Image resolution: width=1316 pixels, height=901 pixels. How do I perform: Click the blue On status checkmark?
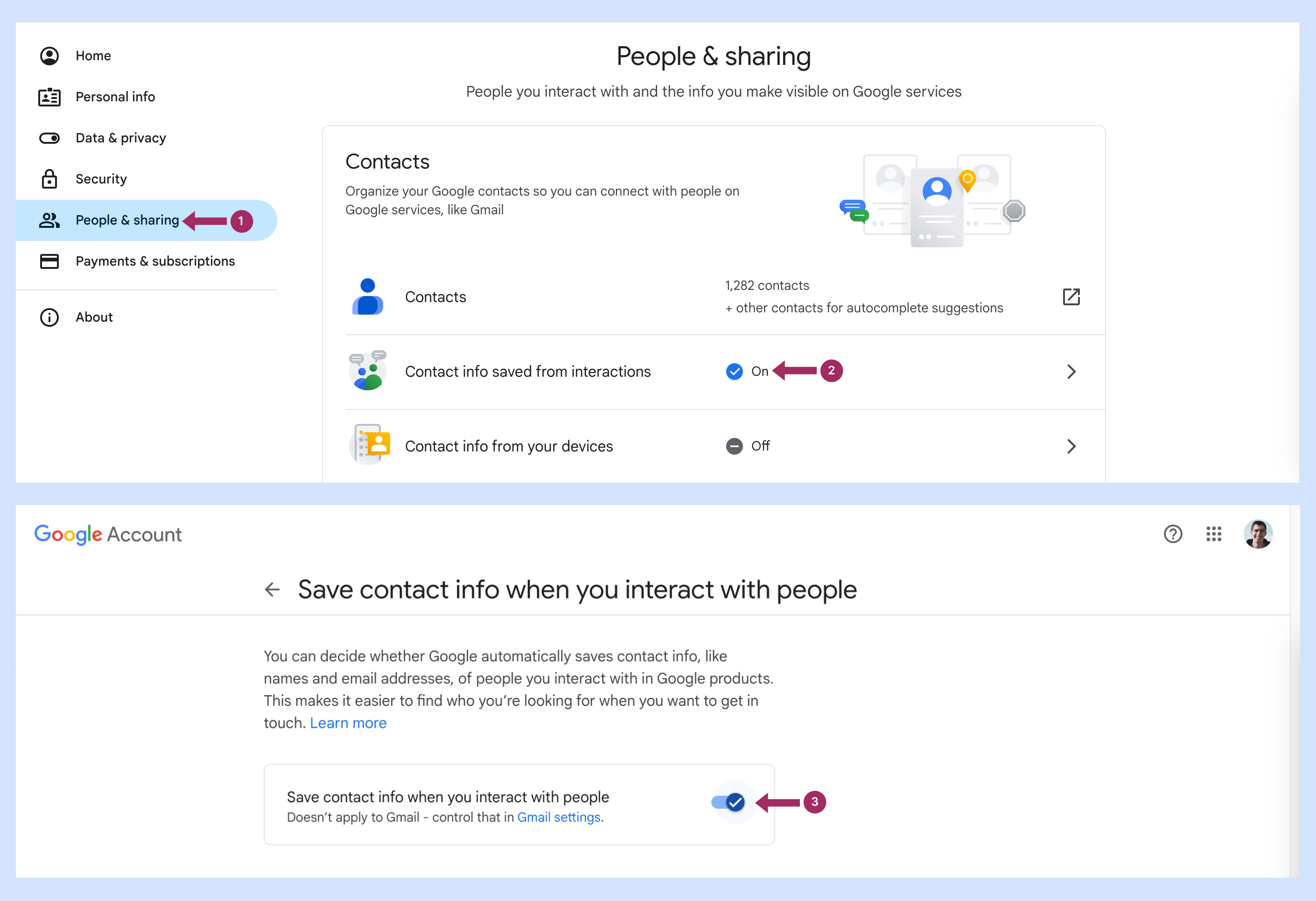[x=734, y=372]
